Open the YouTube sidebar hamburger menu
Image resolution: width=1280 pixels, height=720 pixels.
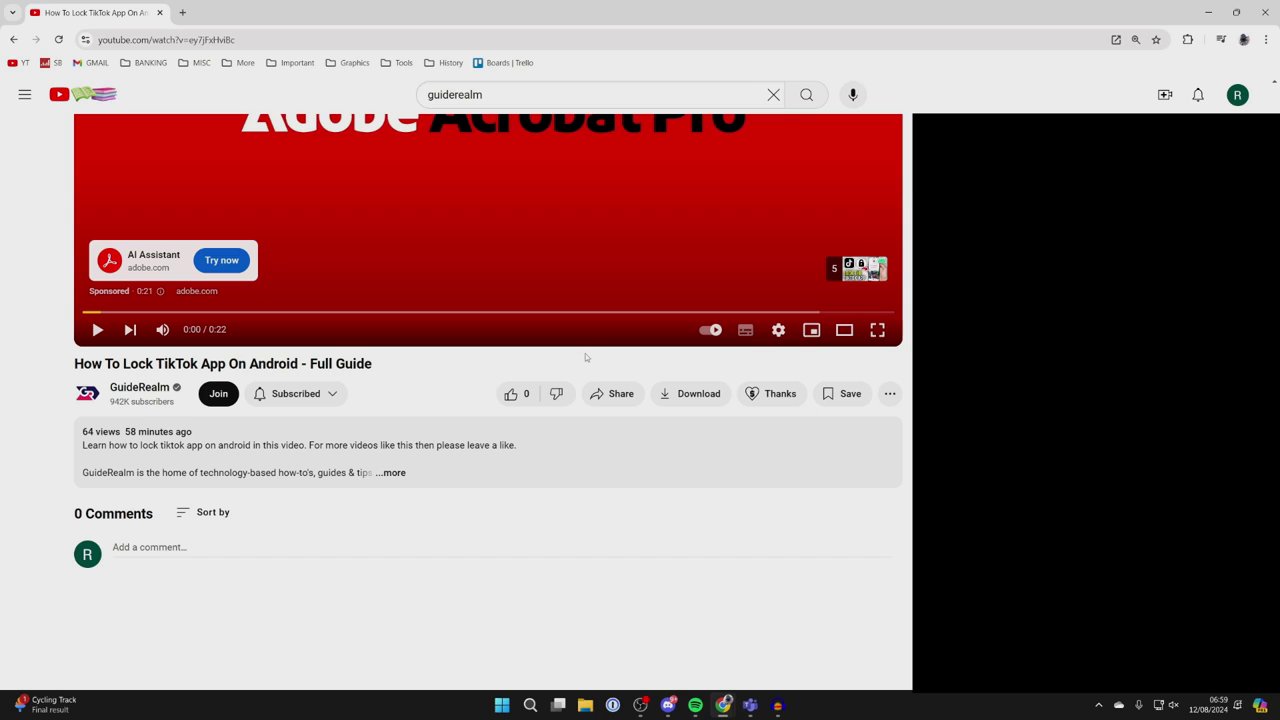(25, 94)
